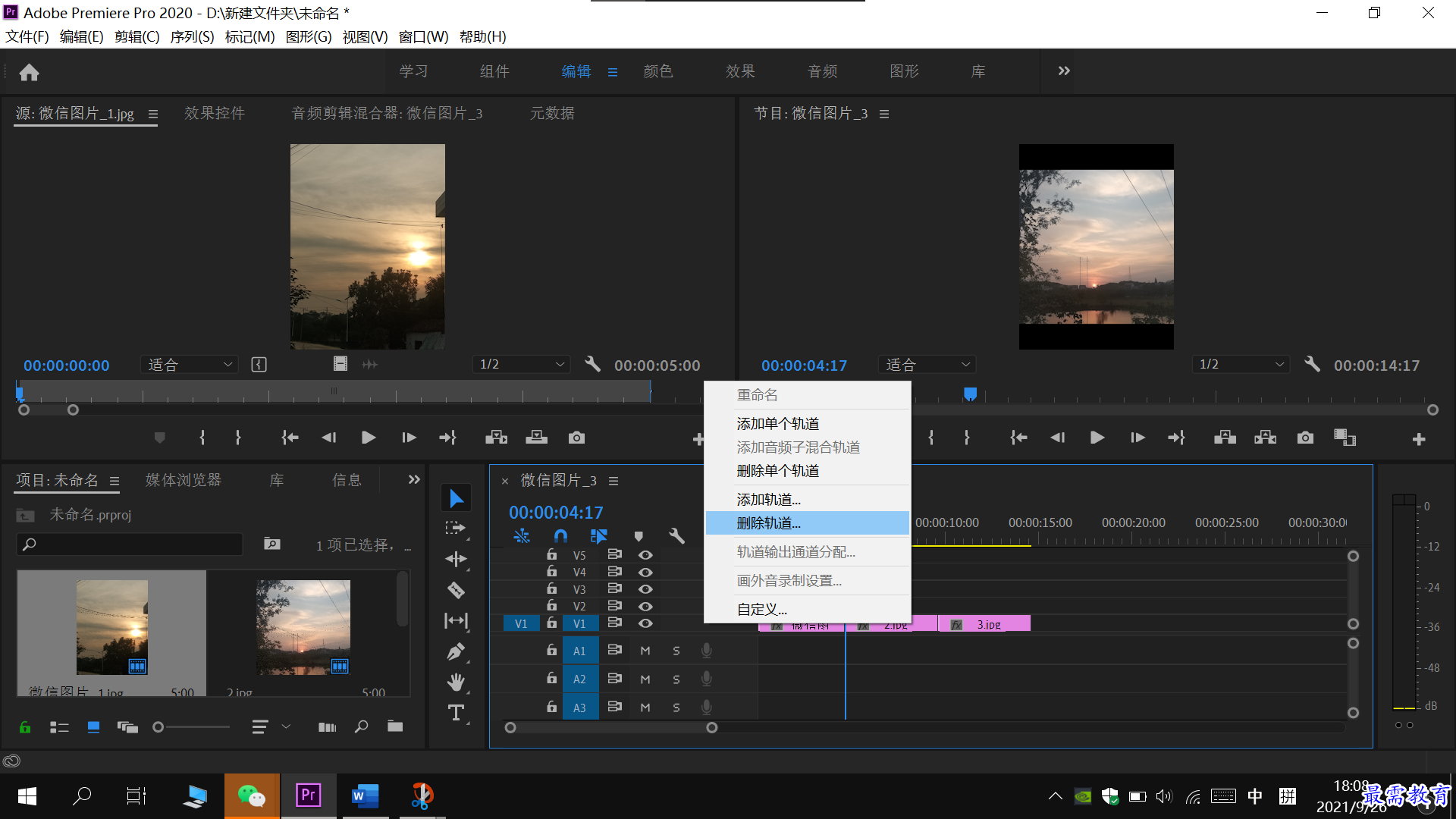The height and width of the screenshot is (819, 1456).
Task: Adjust project panel thumbnail zoom slider
Action: [x=158, y=727]
